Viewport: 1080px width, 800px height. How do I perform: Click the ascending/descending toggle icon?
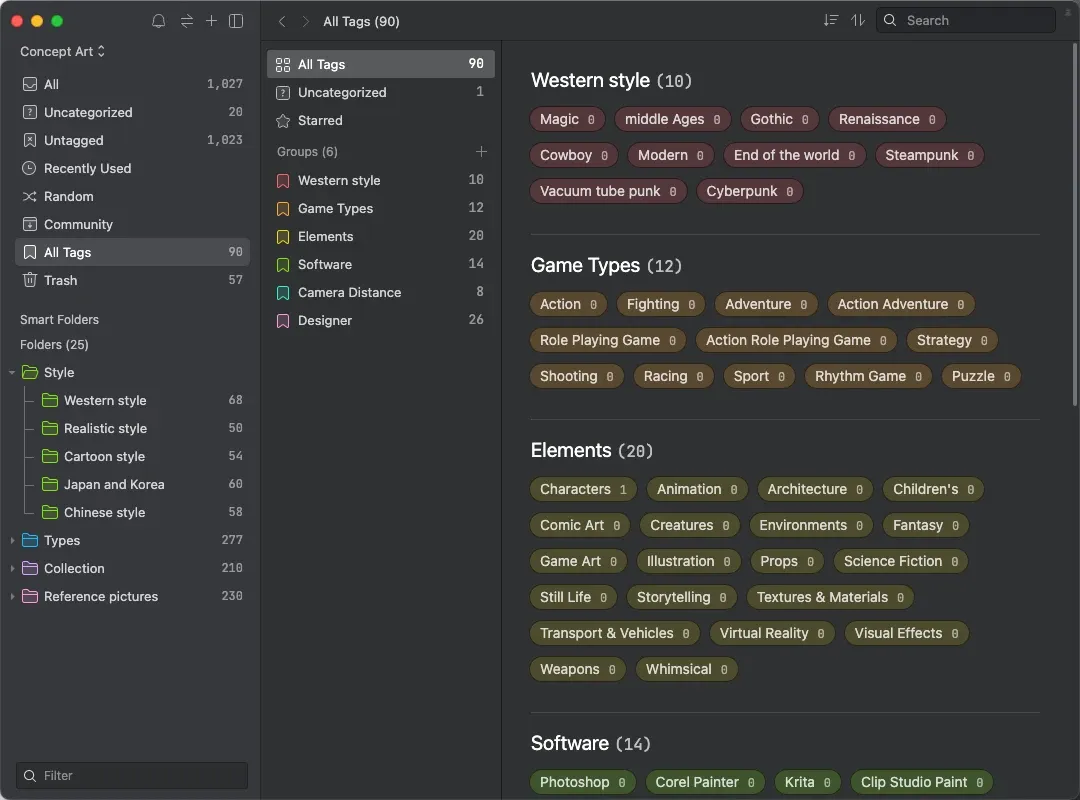click(x=858, y=21)
